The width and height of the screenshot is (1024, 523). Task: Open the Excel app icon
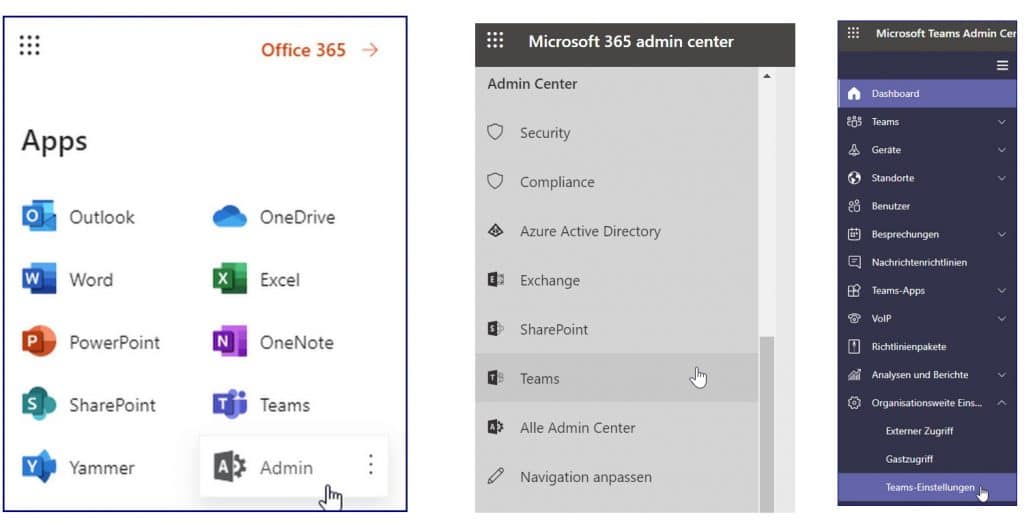[x=230, y=280]
